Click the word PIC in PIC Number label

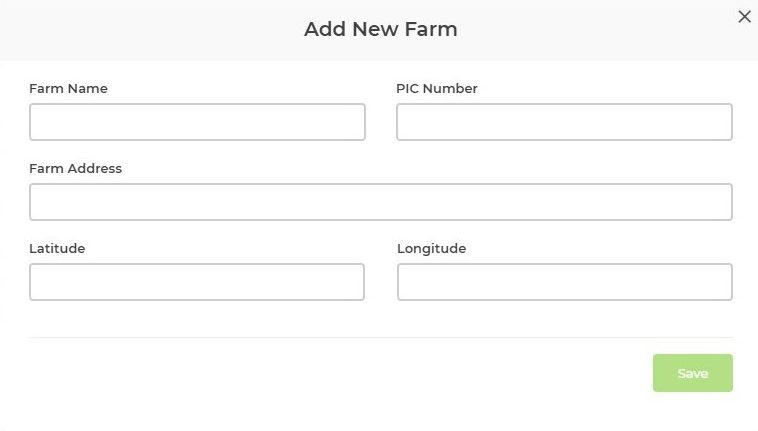pyautogui.click(x=408, y=88)
